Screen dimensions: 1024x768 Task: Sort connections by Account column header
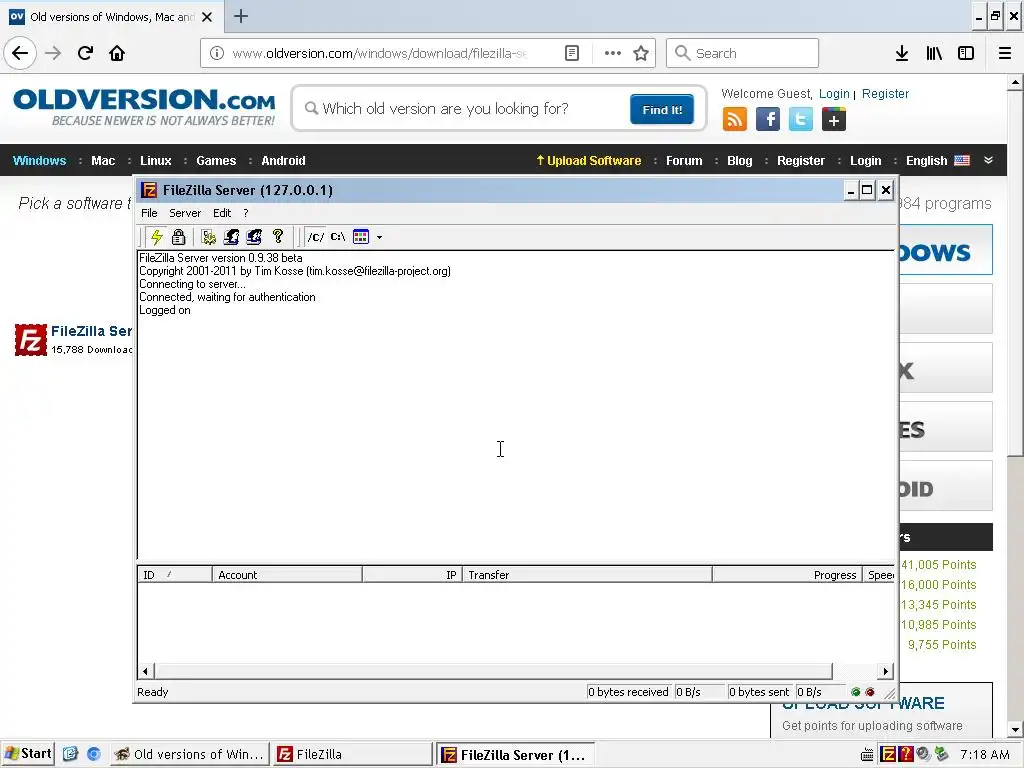287,575
